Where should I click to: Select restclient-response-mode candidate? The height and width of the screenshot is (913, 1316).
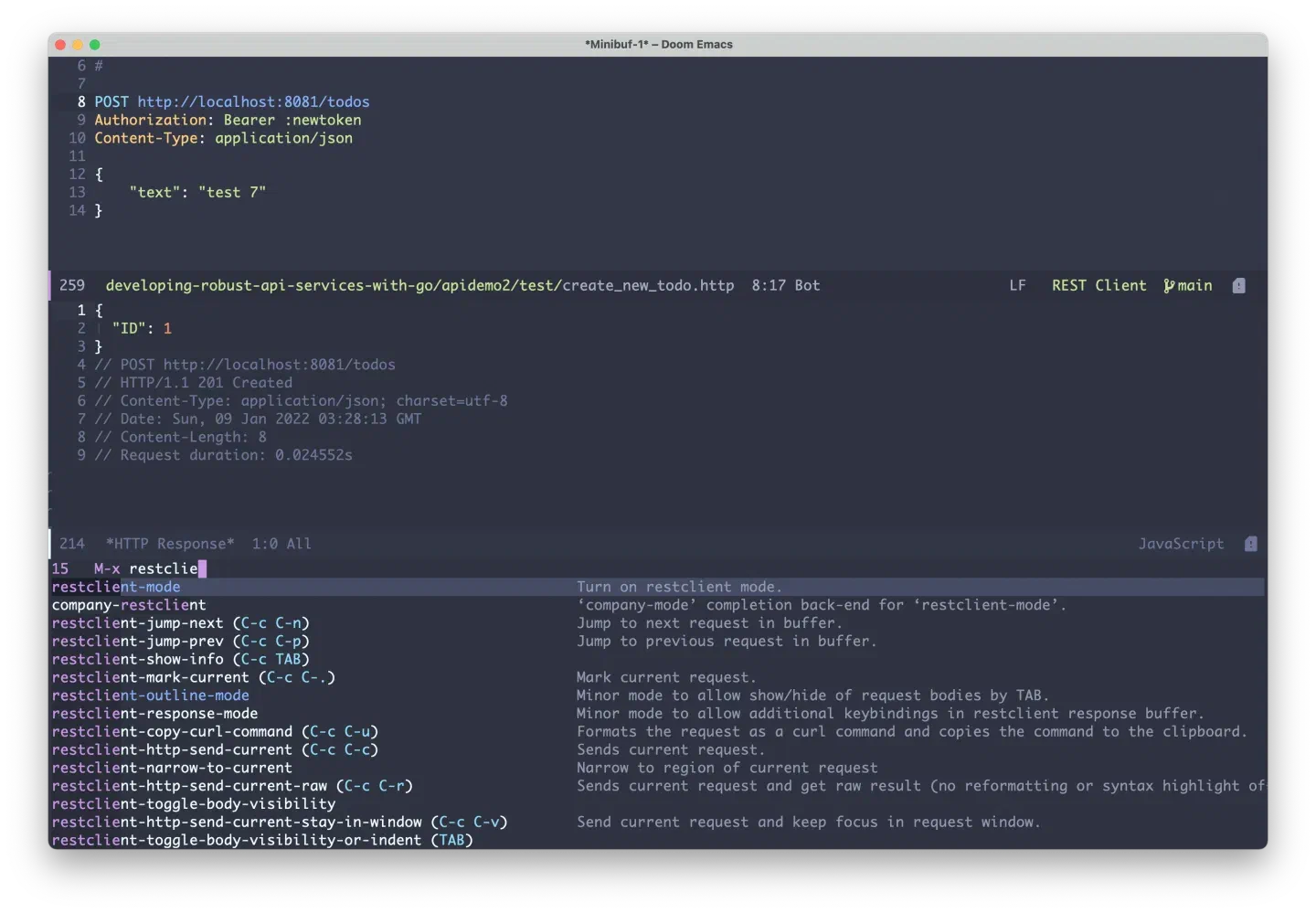(x=155, y=714)
